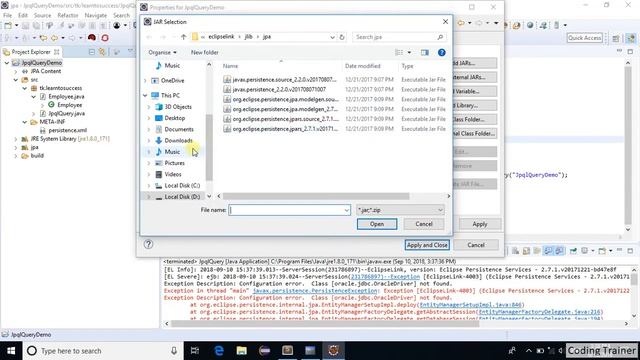Image resolution: width=640 pixels, height=360 pixels.
Task: Open Source menu in Eclipse
Action: click(x=42, y=15)
